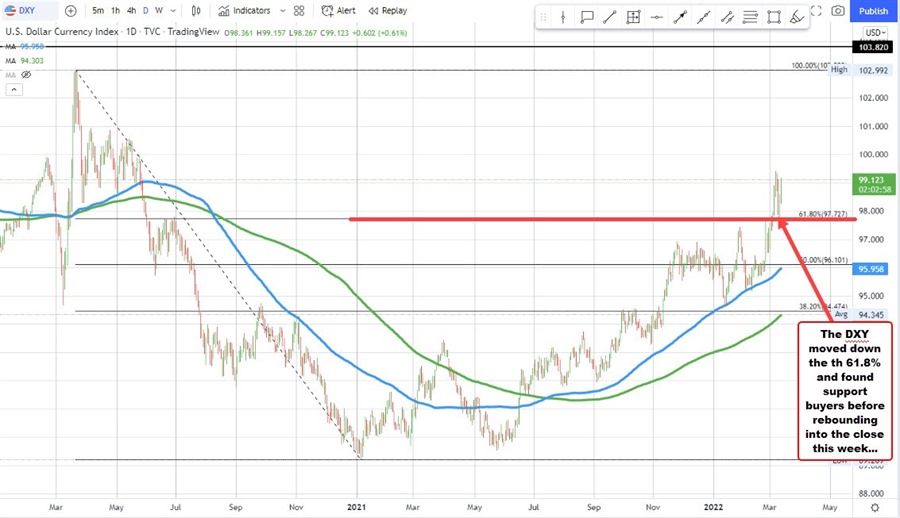Select the horizontal line tool
Screen dimensions: 900x518
pyautogui.click(x=657, y=17)
